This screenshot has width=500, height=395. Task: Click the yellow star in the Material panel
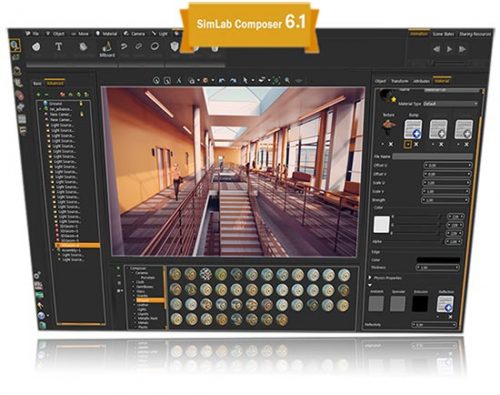(394, 99)
